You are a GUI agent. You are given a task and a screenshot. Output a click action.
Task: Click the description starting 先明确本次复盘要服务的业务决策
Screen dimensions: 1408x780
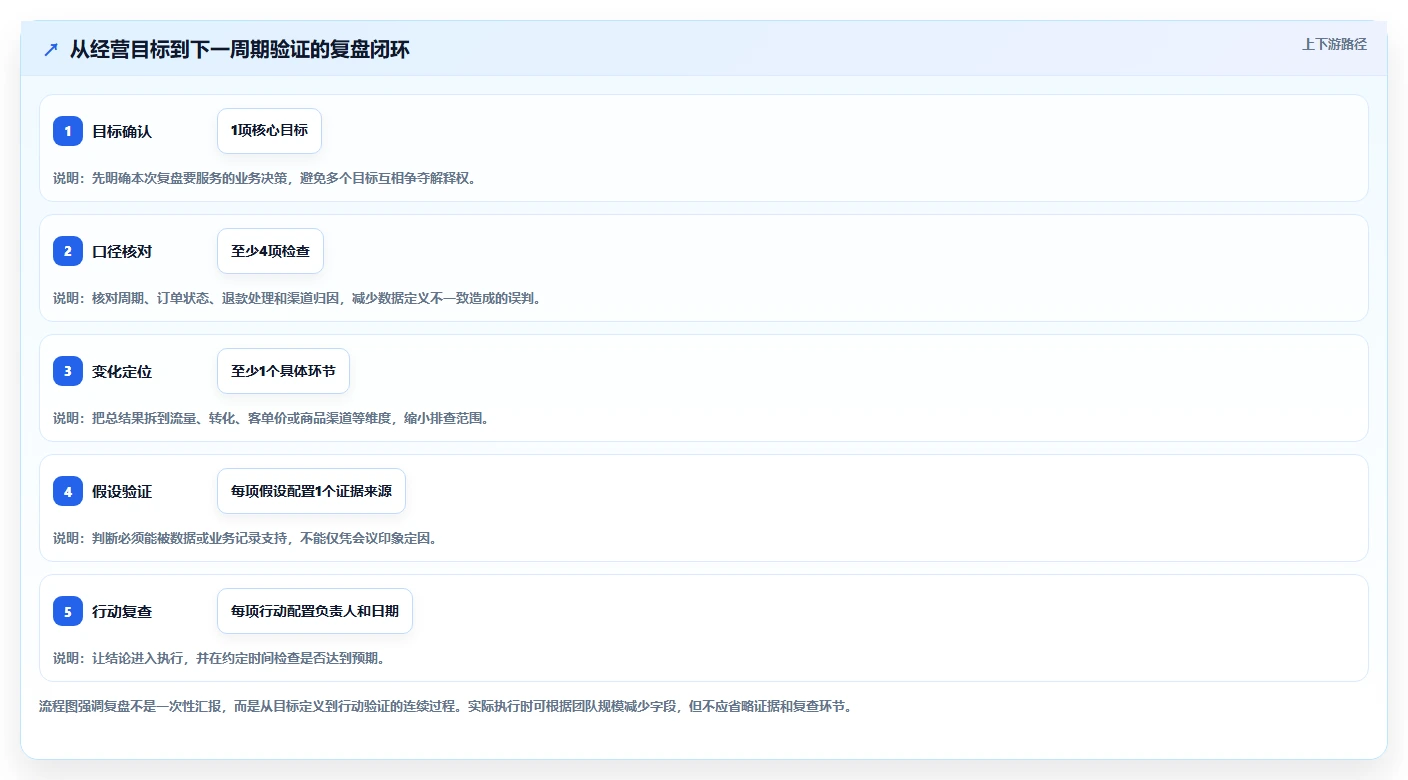coord(268,178)
